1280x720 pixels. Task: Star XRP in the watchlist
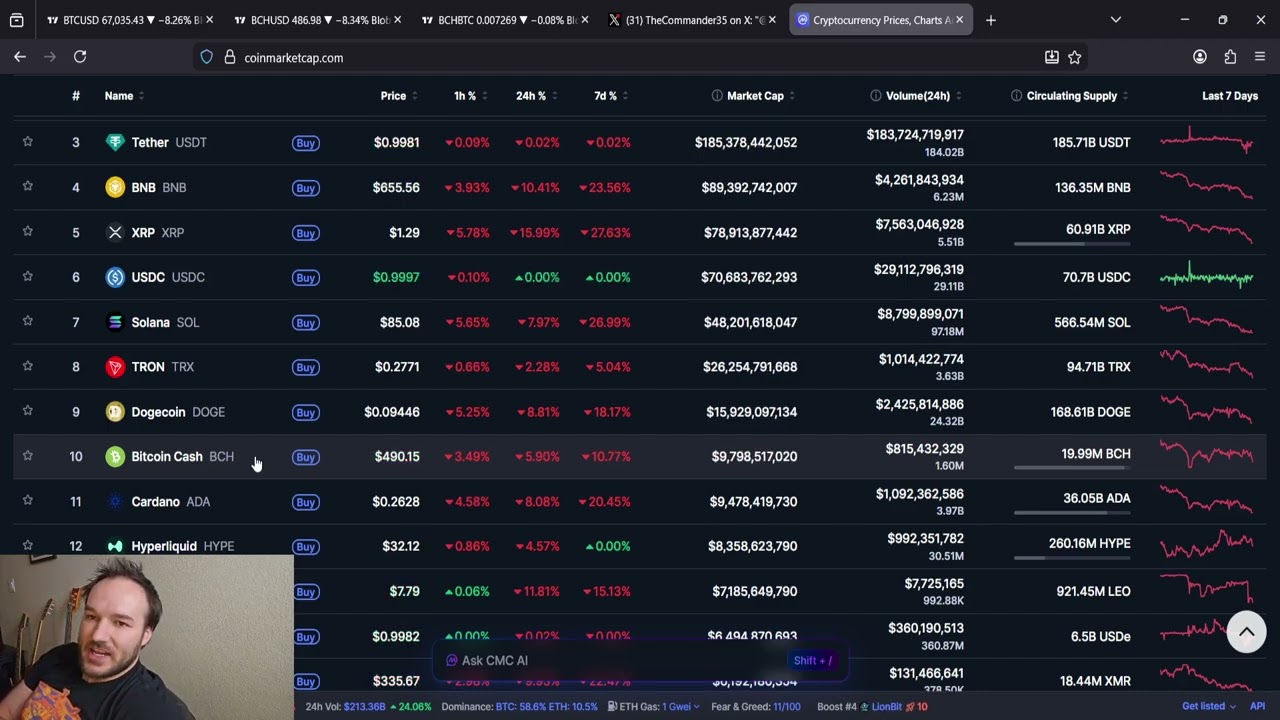(x=28, y=232)
